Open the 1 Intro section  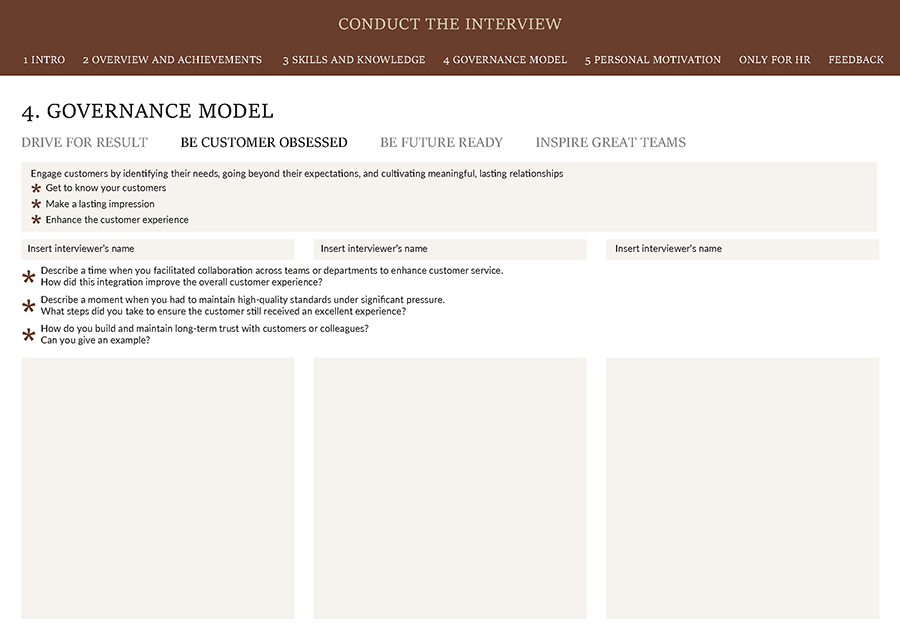[x=44, y=60]
